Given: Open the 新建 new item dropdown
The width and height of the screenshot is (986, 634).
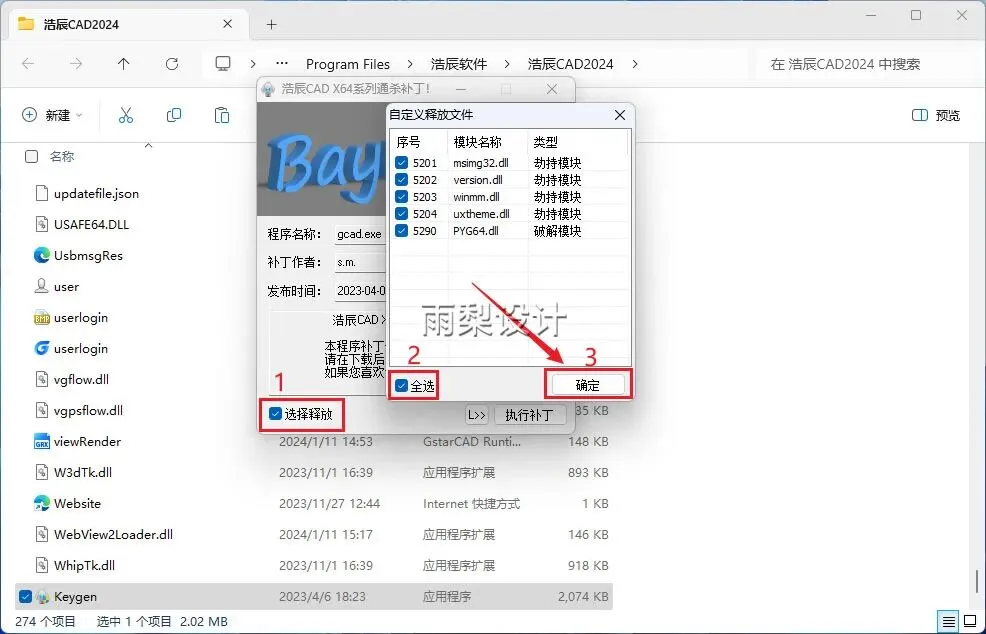Looking at the screenshot, I should coord(52,115).
